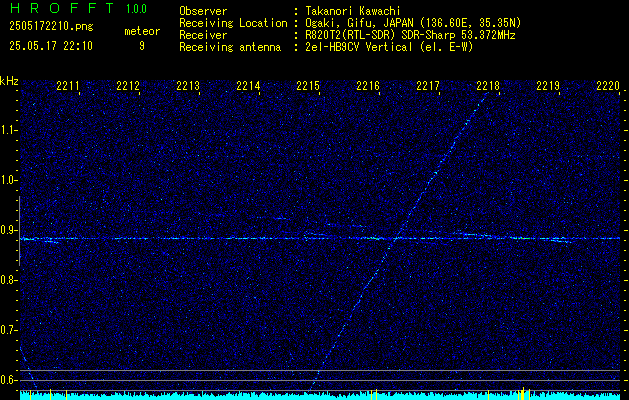Click the 'Observer' field label
The width and height of the screenshot is (629, 400).
click(x=203, y=11)
